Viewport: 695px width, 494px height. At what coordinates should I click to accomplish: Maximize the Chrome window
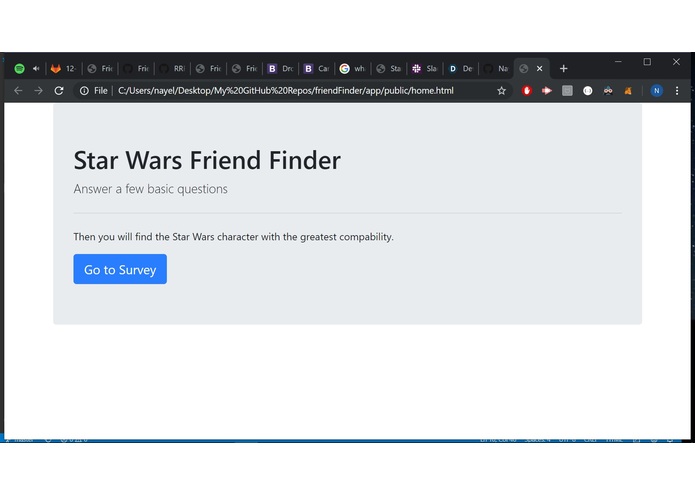[x=647, y=62]
